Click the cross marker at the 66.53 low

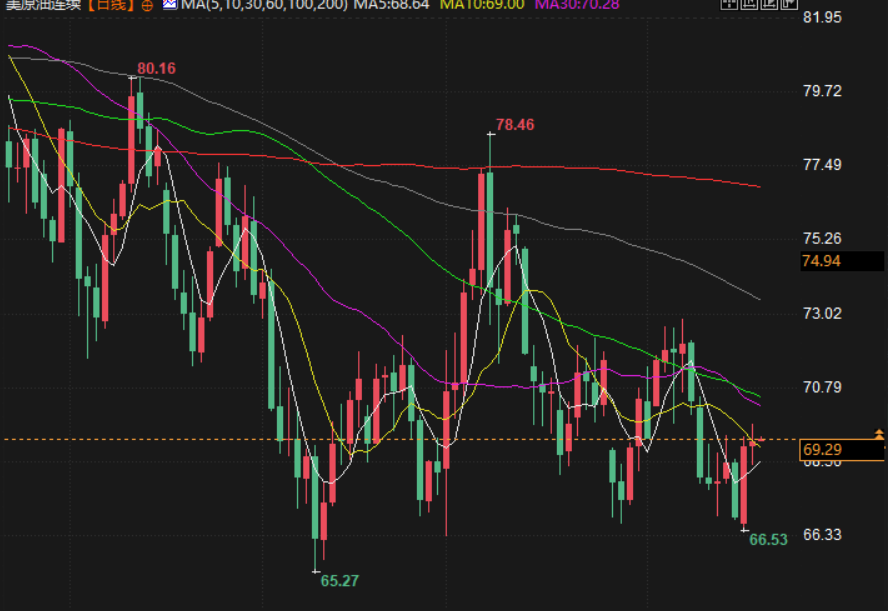point(744,529)
